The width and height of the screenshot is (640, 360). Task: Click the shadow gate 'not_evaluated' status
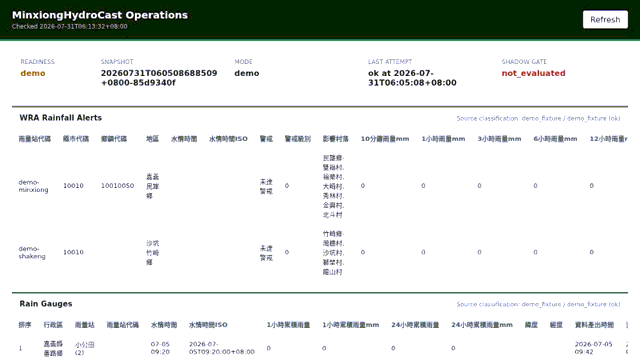(x=533, y=73)
